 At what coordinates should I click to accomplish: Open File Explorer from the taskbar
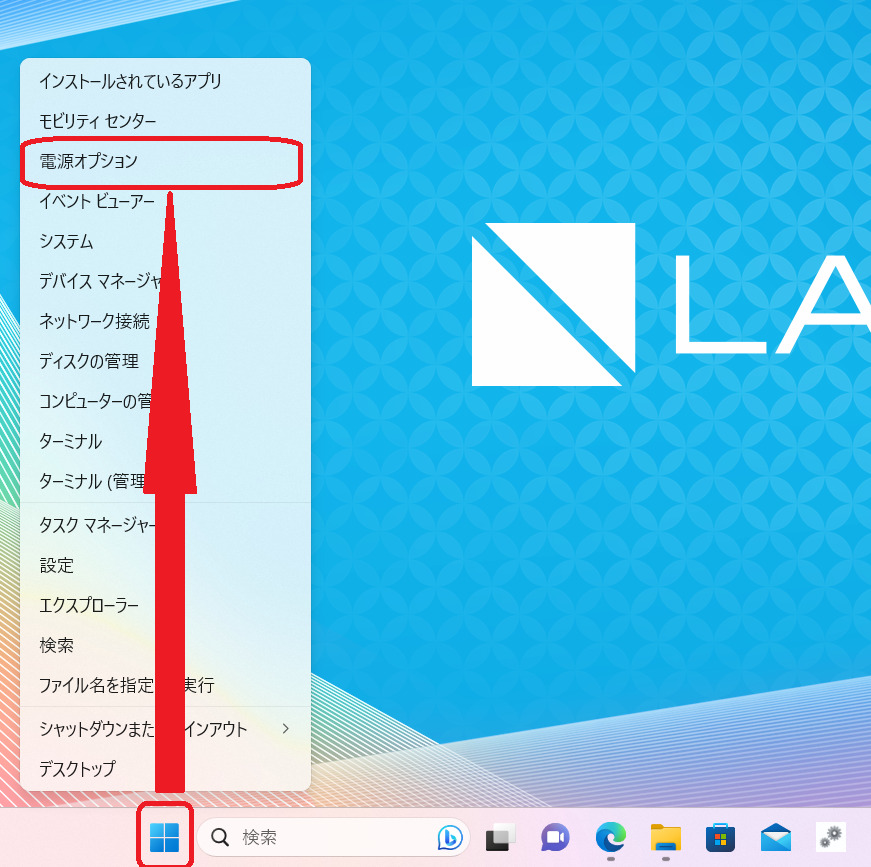665,837
